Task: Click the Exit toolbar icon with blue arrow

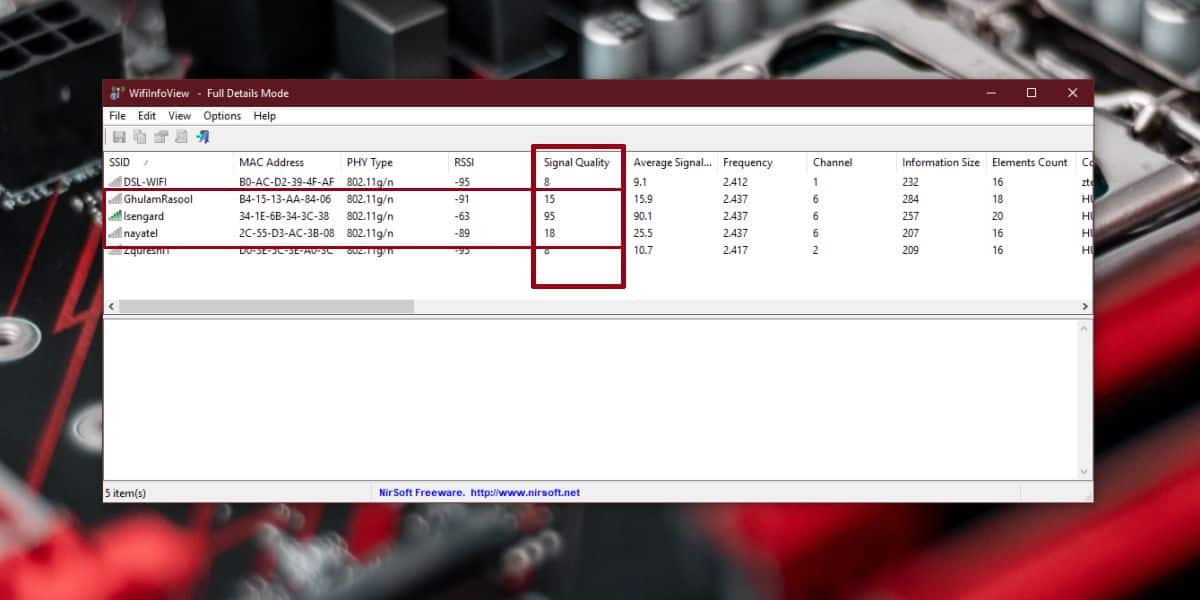Action: click(203, 137)
